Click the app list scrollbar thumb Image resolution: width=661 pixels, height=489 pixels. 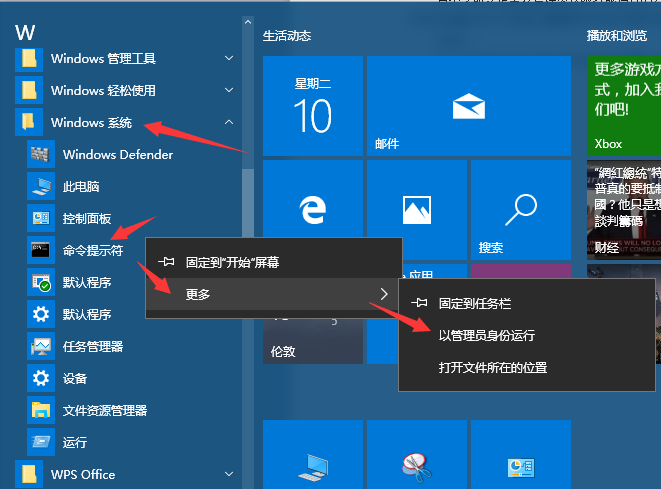click(x=248, y=203)
